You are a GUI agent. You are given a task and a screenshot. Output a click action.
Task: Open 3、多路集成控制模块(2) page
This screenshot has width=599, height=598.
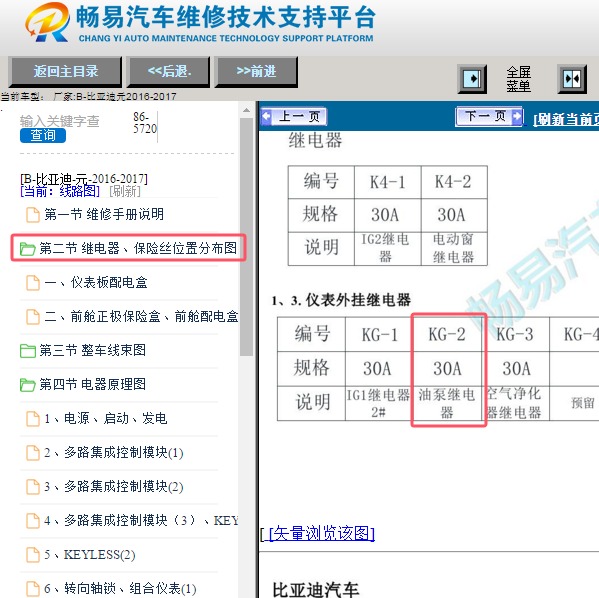(114, 486)
